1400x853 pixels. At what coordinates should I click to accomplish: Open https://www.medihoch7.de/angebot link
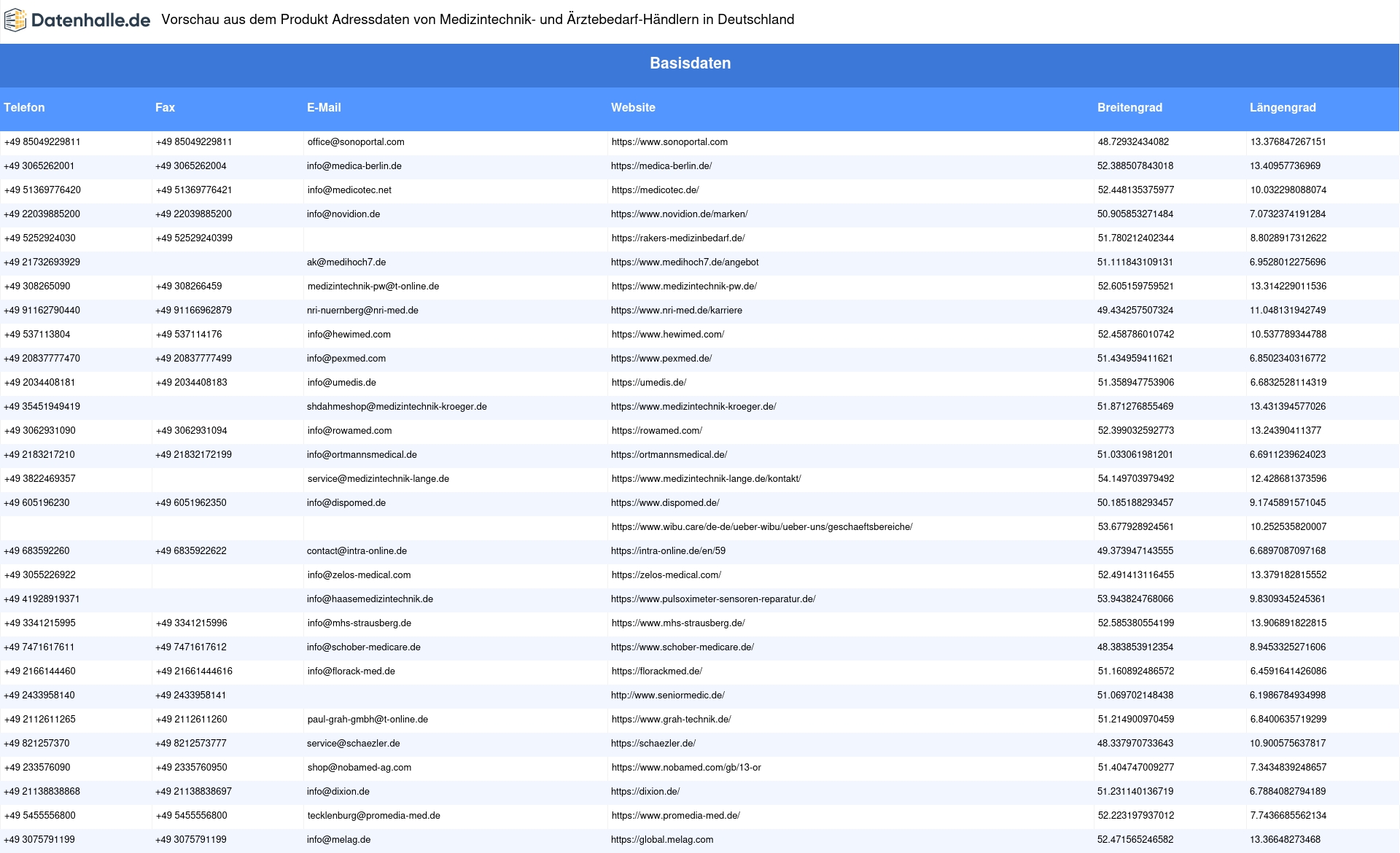pos(685,262)
